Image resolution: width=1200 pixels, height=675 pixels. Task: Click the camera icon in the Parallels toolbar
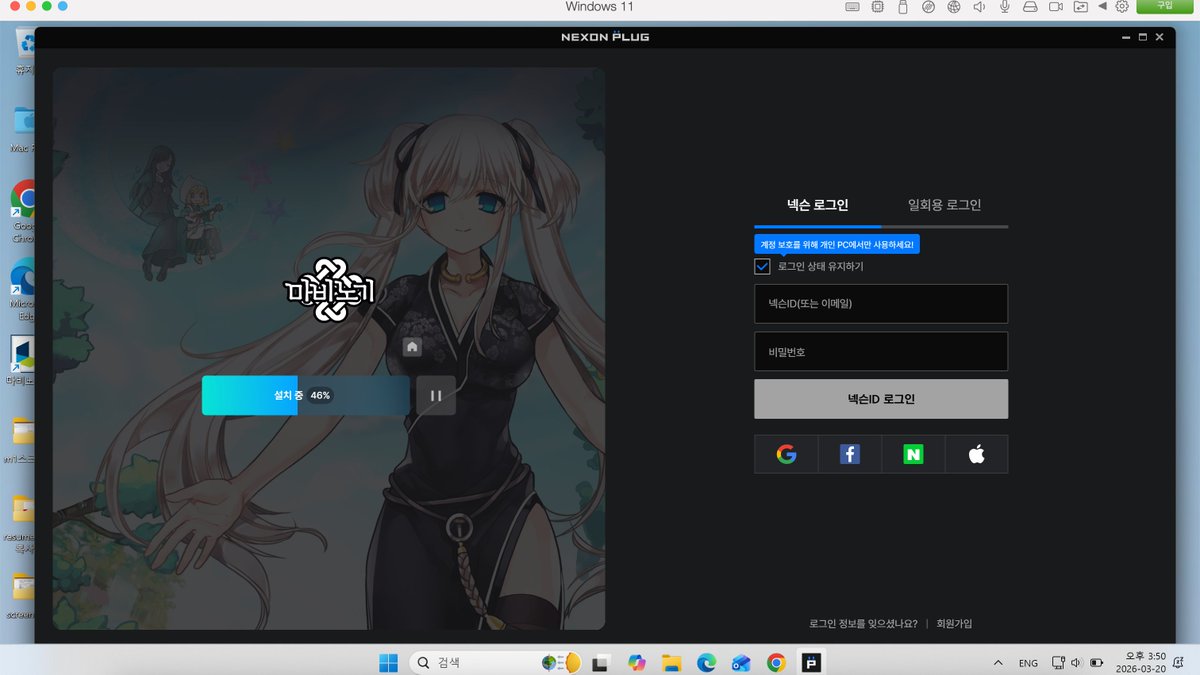pyautogui.click(x=1055, y=6)
